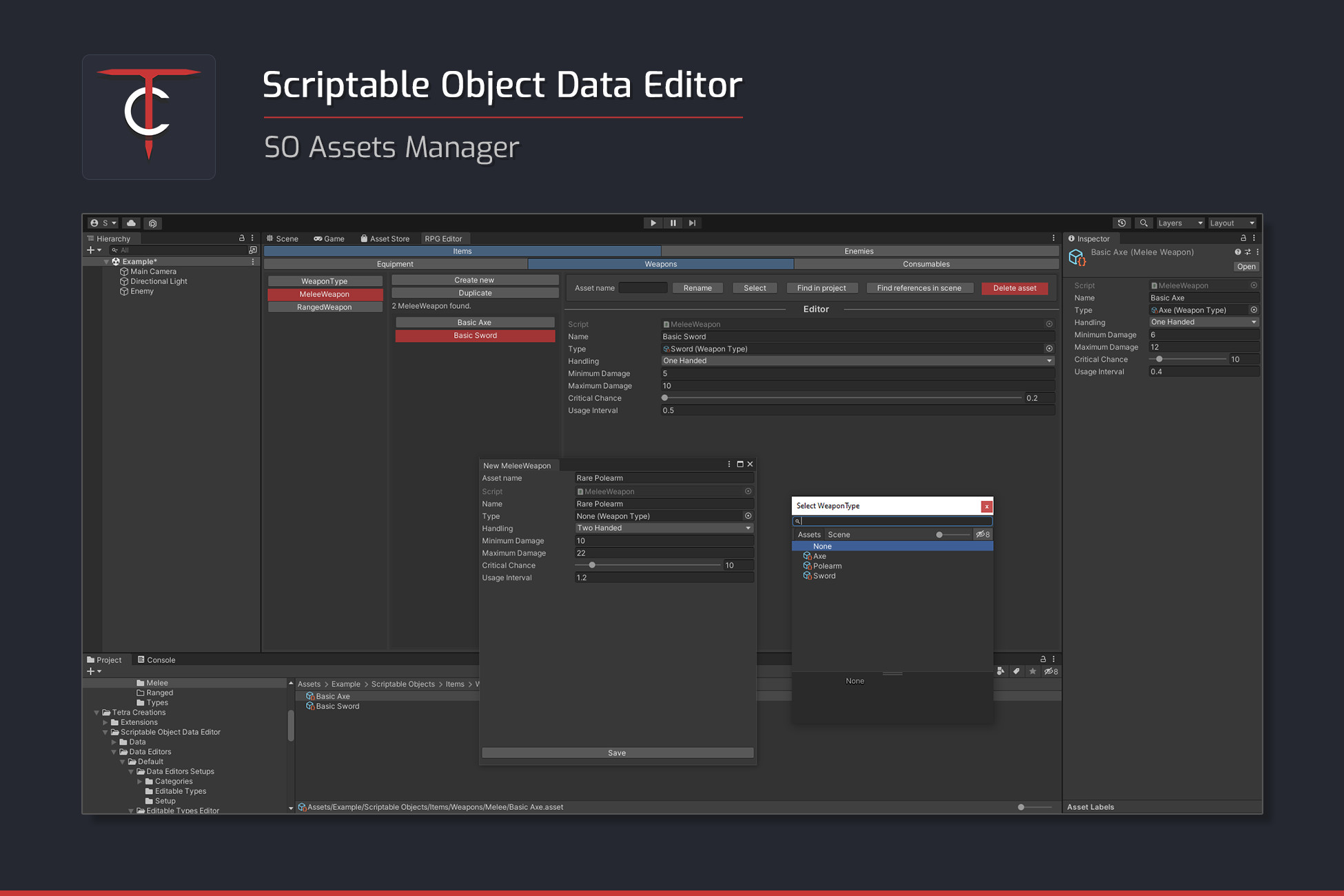This screenshot has width=1344, height=896.
Task: Click the Inspector help question mark icon
Action: (1238, 252)
